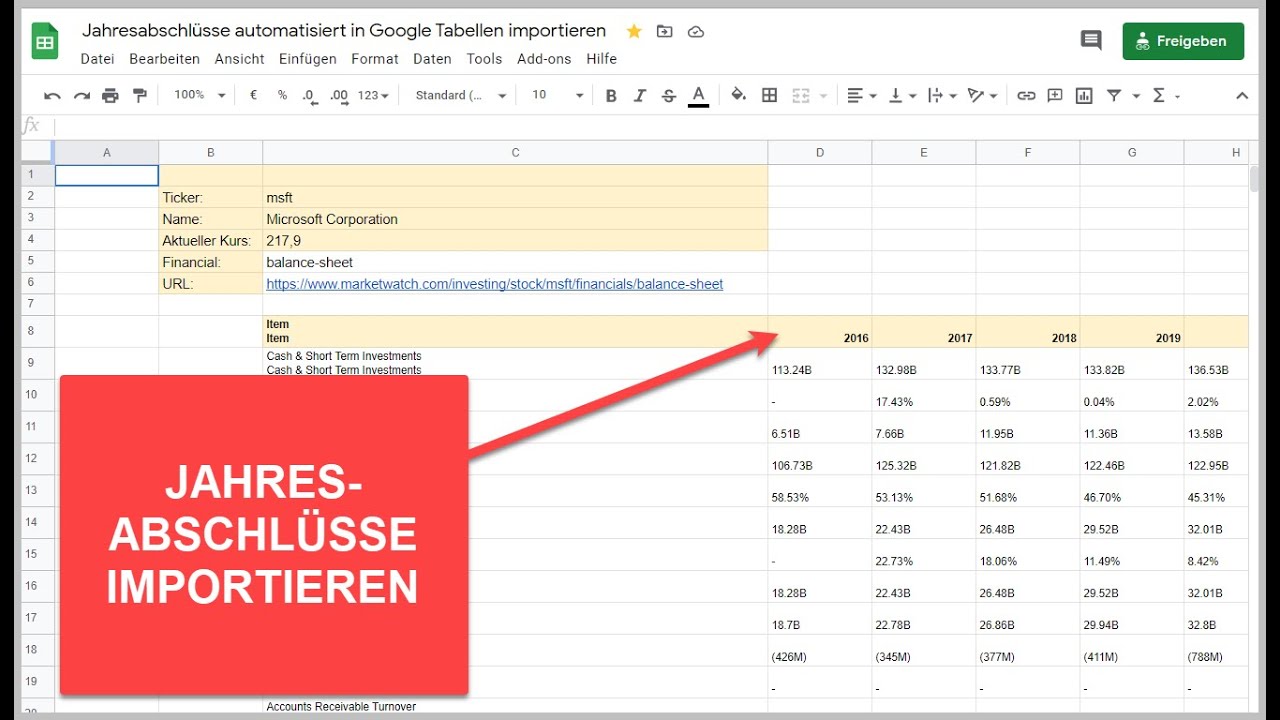Viewport: 1280px width, 720px height.
Task: Open the Format menu
Action: (375, 59)
